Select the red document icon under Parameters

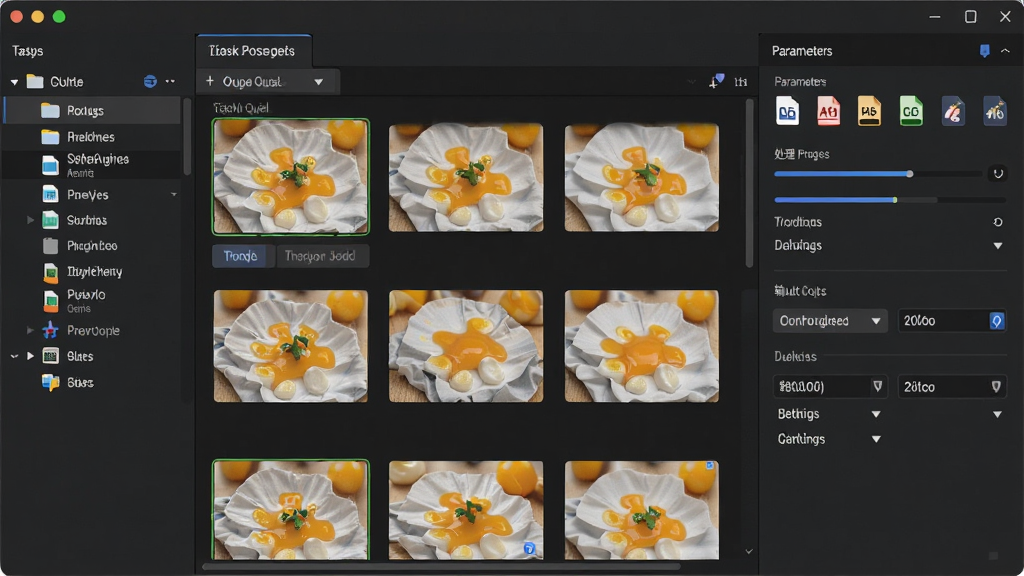point(828,111)
